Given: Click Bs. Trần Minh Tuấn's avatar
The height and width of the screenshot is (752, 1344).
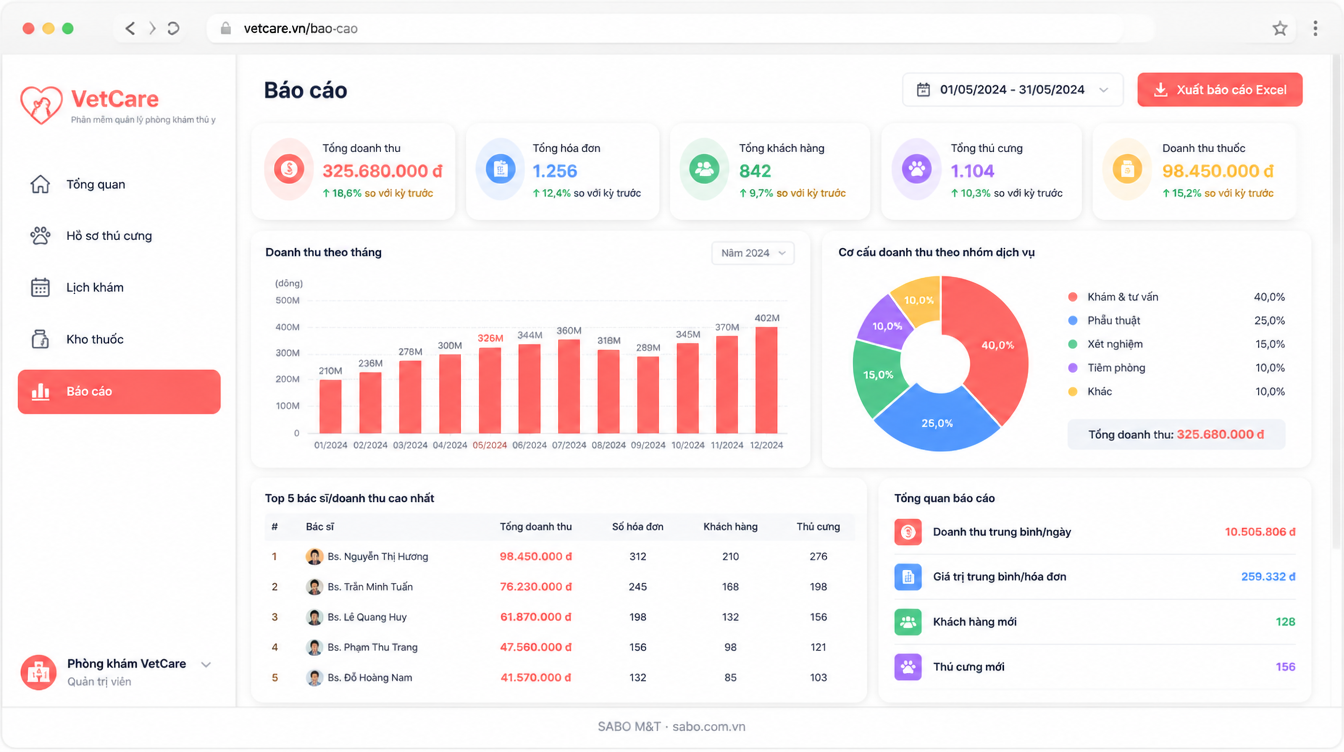Looking at the screenshot, I should pyautogui.click(x=314, y=587).
